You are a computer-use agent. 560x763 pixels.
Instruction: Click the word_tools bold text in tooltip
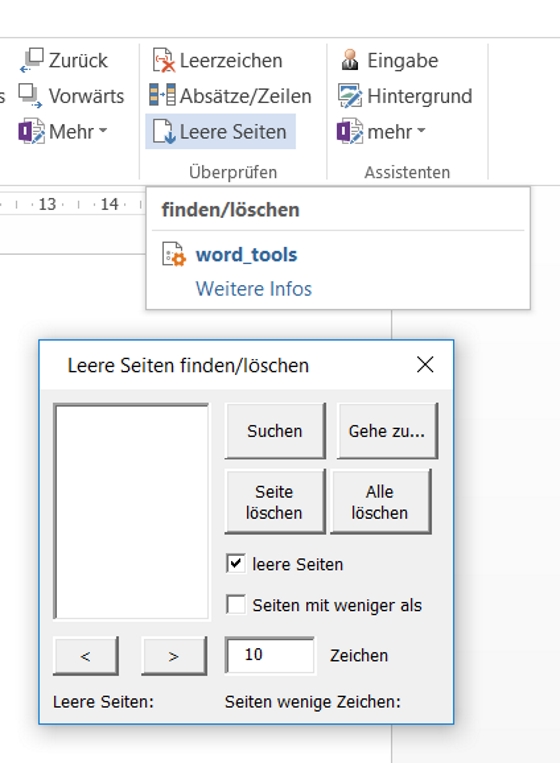246,254
